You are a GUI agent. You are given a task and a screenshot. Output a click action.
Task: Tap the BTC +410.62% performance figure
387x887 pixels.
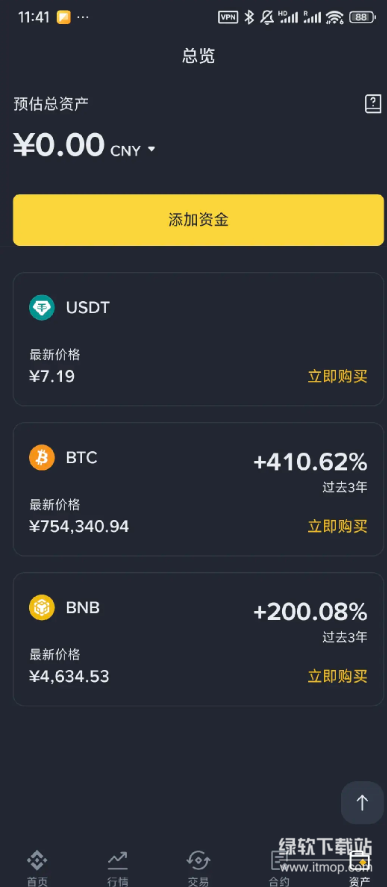click(310, 462)
